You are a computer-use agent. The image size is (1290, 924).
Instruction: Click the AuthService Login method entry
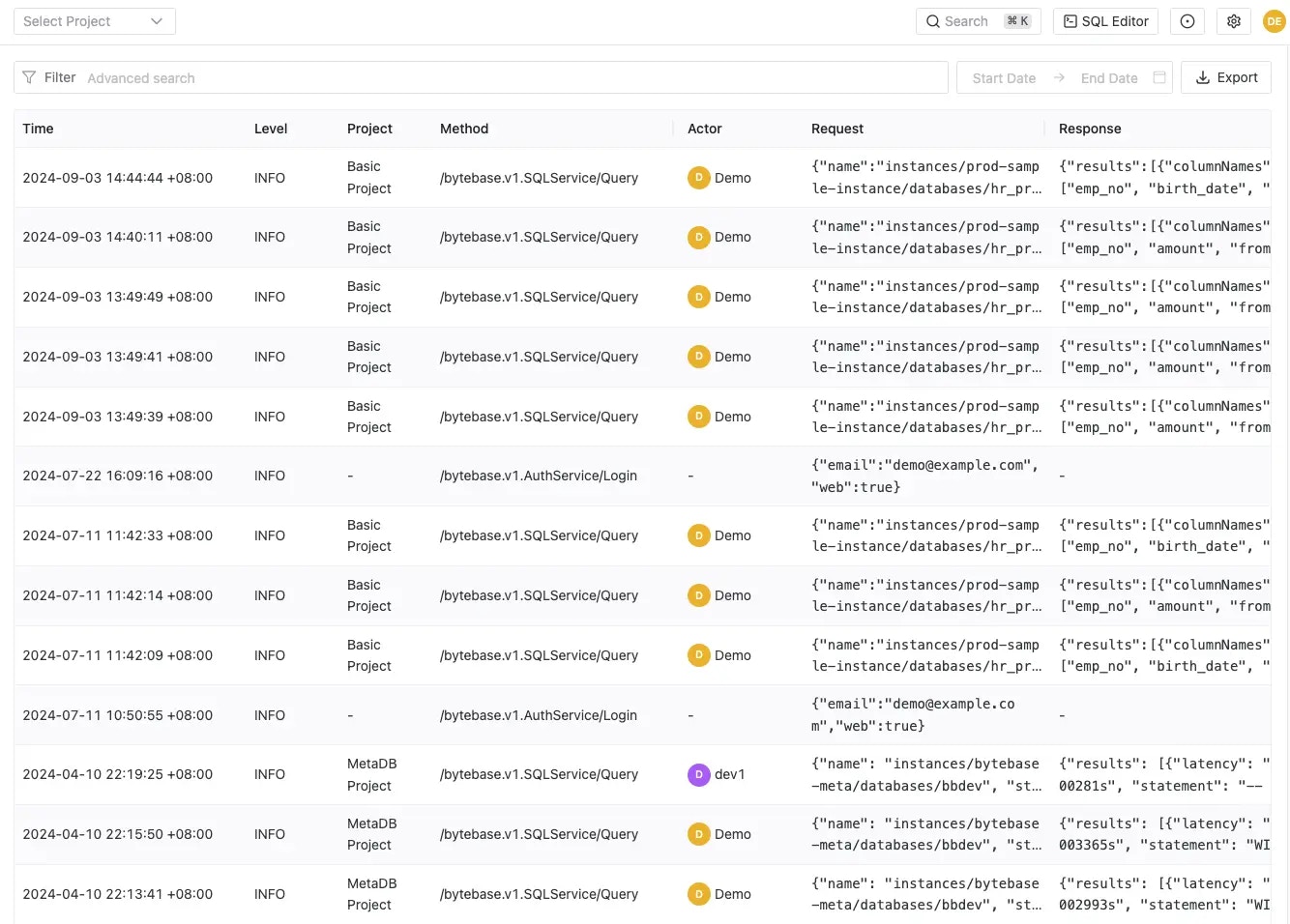pyautogui.click(x=538, y=476)
